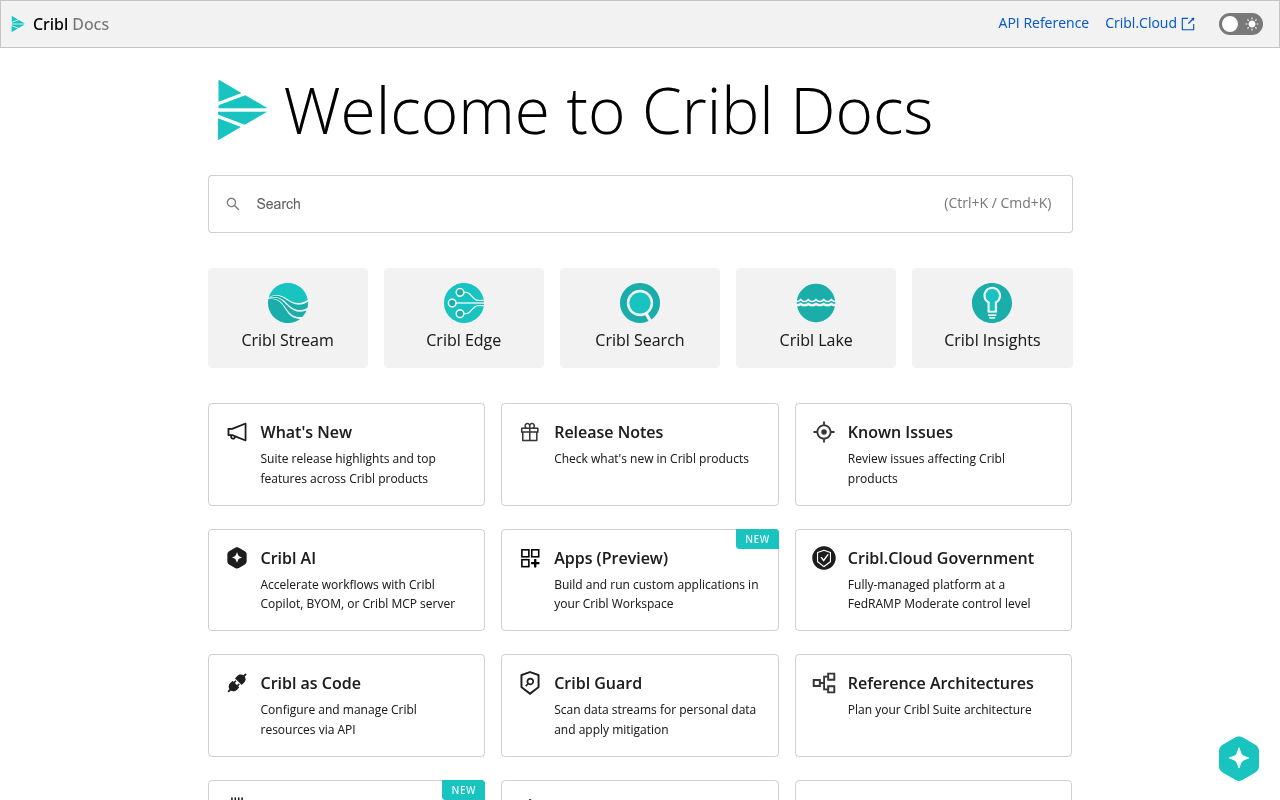Screen dimensions: 1280x800
Task: Open the Cribl.Cloud external link
Action: point(1150,23)
